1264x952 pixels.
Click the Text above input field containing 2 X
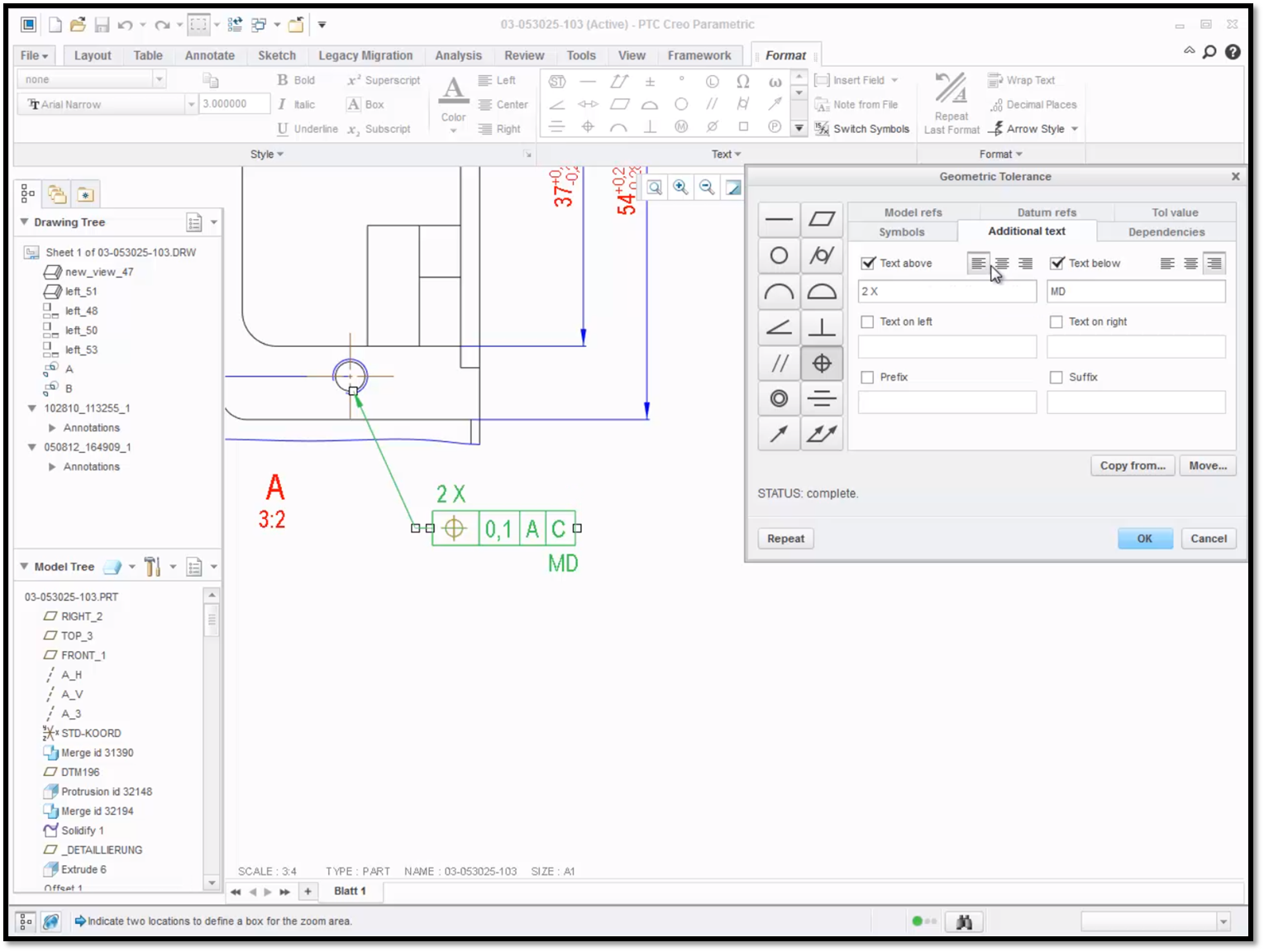947,292
